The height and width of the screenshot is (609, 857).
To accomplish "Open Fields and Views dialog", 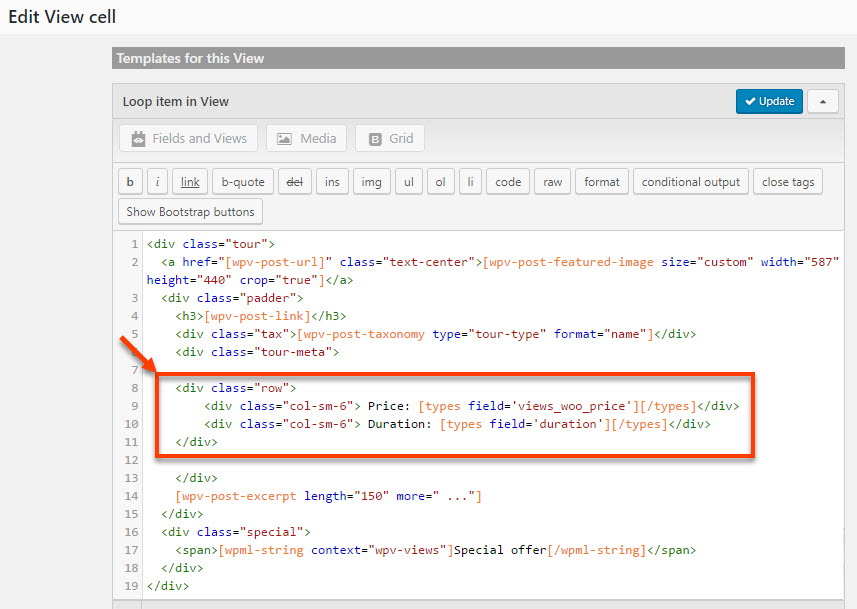I will tap(189, 138).
